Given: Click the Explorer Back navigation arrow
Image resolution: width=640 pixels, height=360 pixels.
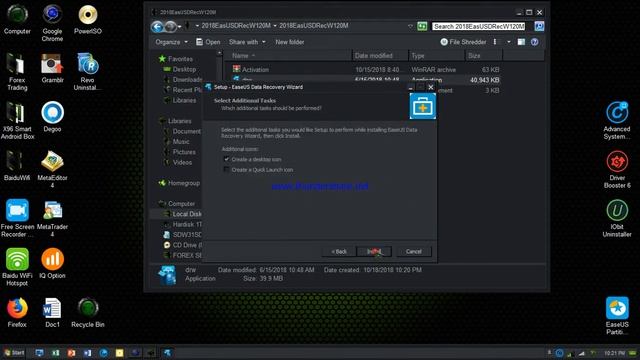Looking at the screenshot, I should click(x=157, y=27).
